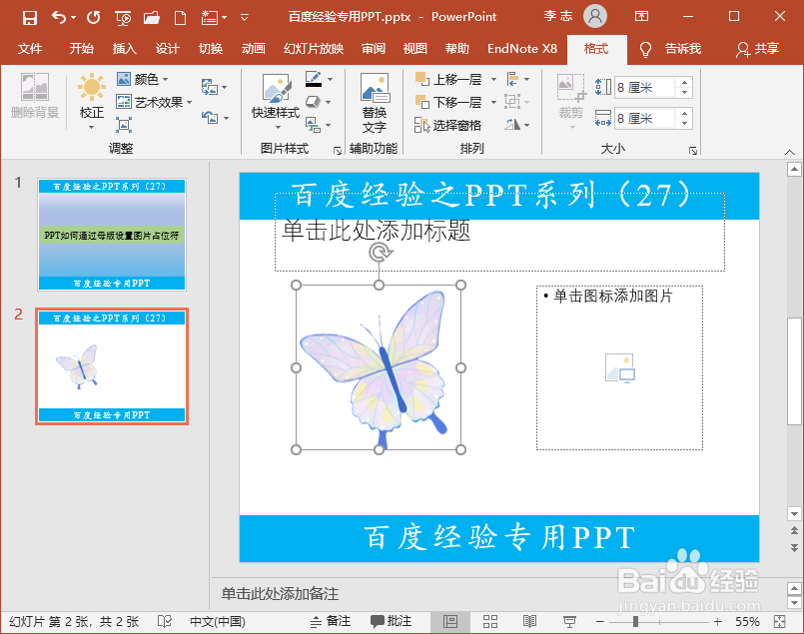Click the picture effects icon
Image resolution: width=804 pixels, height=634 pixels.
click(x=313, y=102)
